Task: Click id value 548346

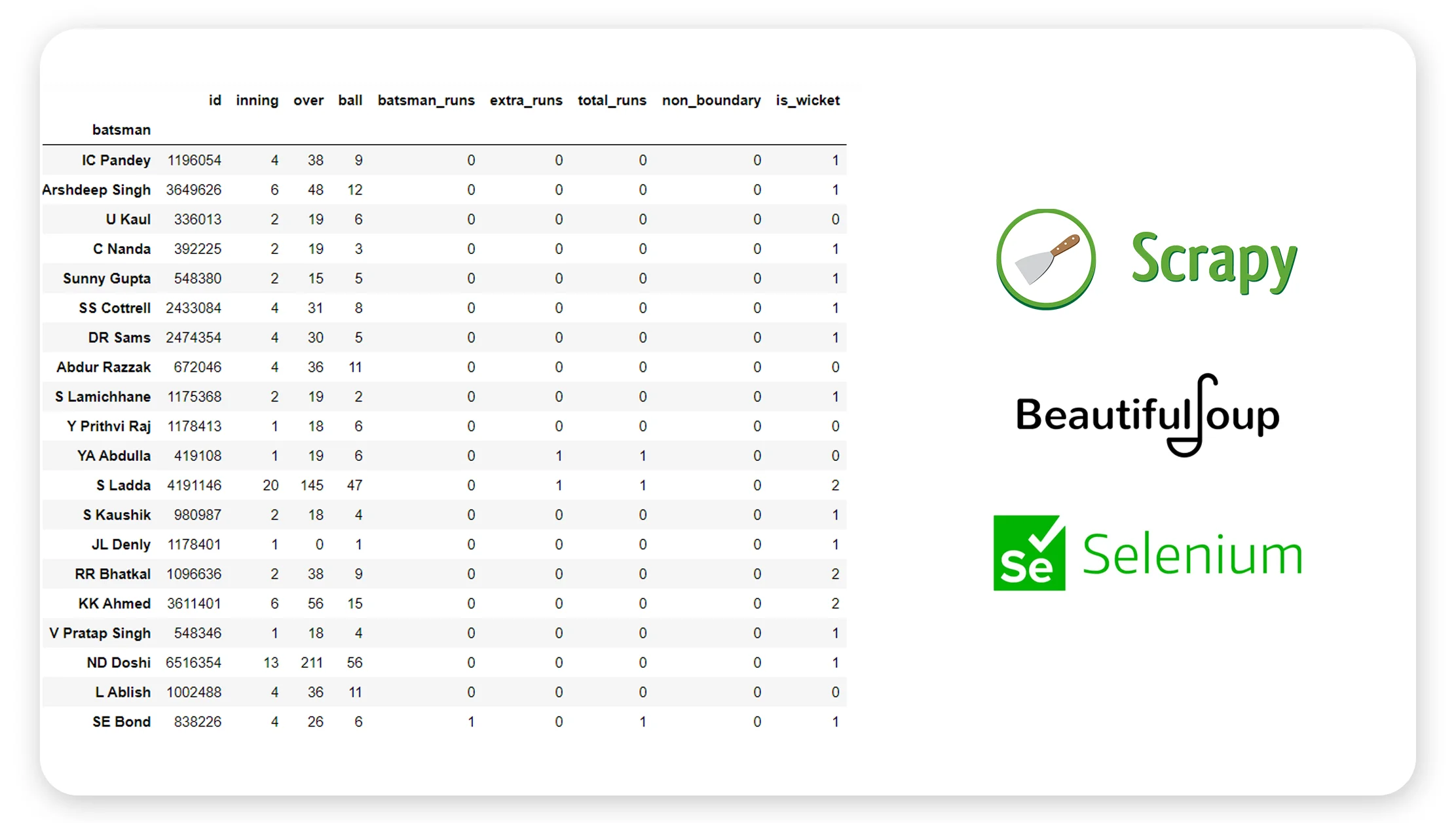Action: 198,633
